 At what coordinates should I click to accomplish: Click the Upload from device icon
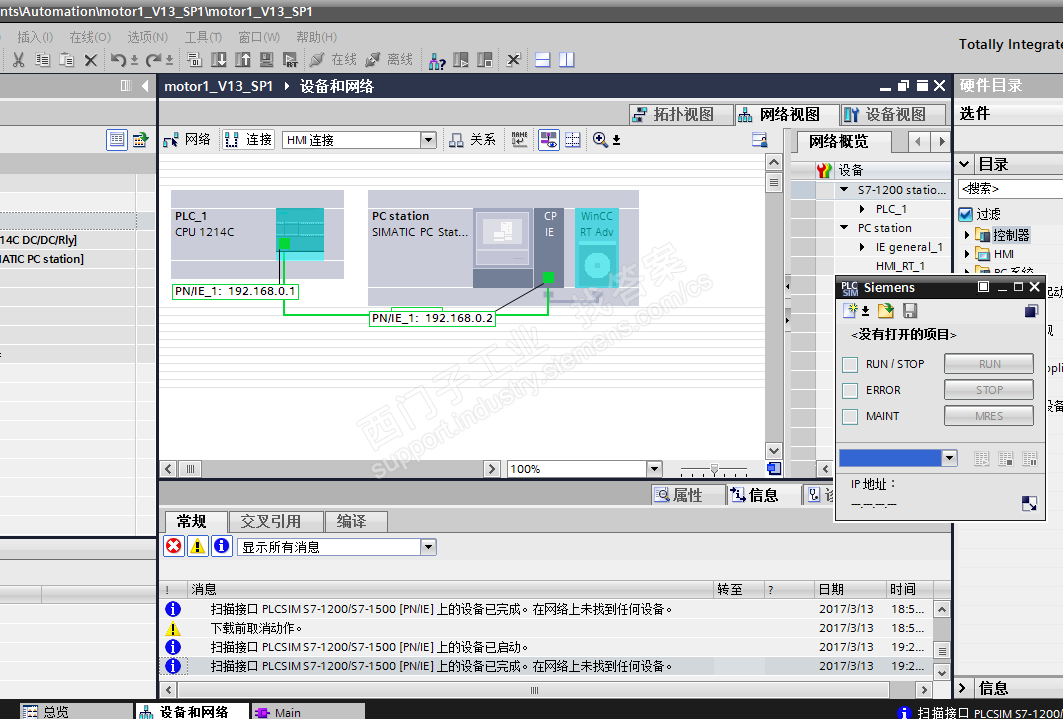tap(243, 60)
